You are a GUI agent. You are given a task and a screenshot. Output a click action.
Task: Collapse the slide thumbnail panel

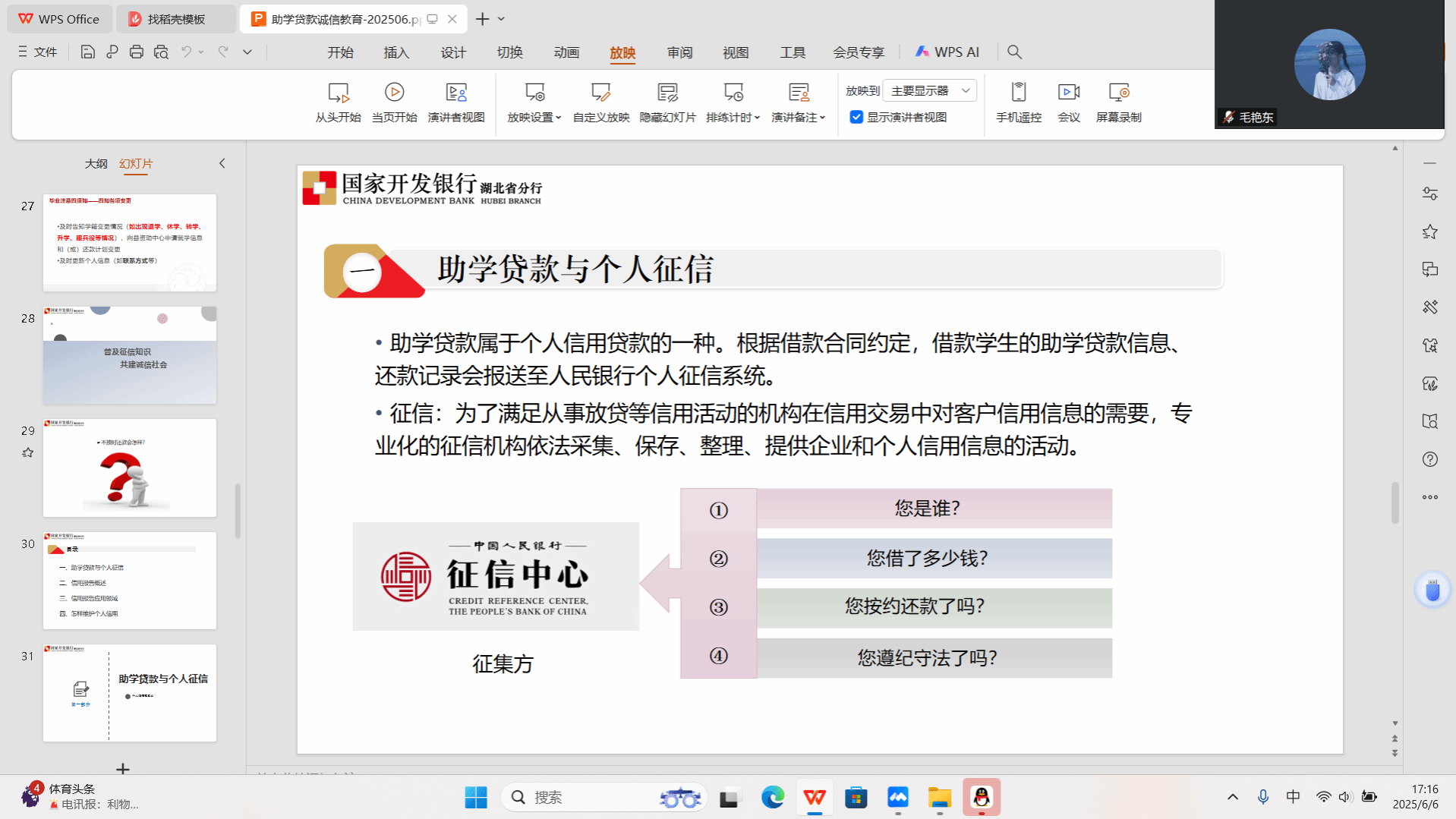point(222,163)
